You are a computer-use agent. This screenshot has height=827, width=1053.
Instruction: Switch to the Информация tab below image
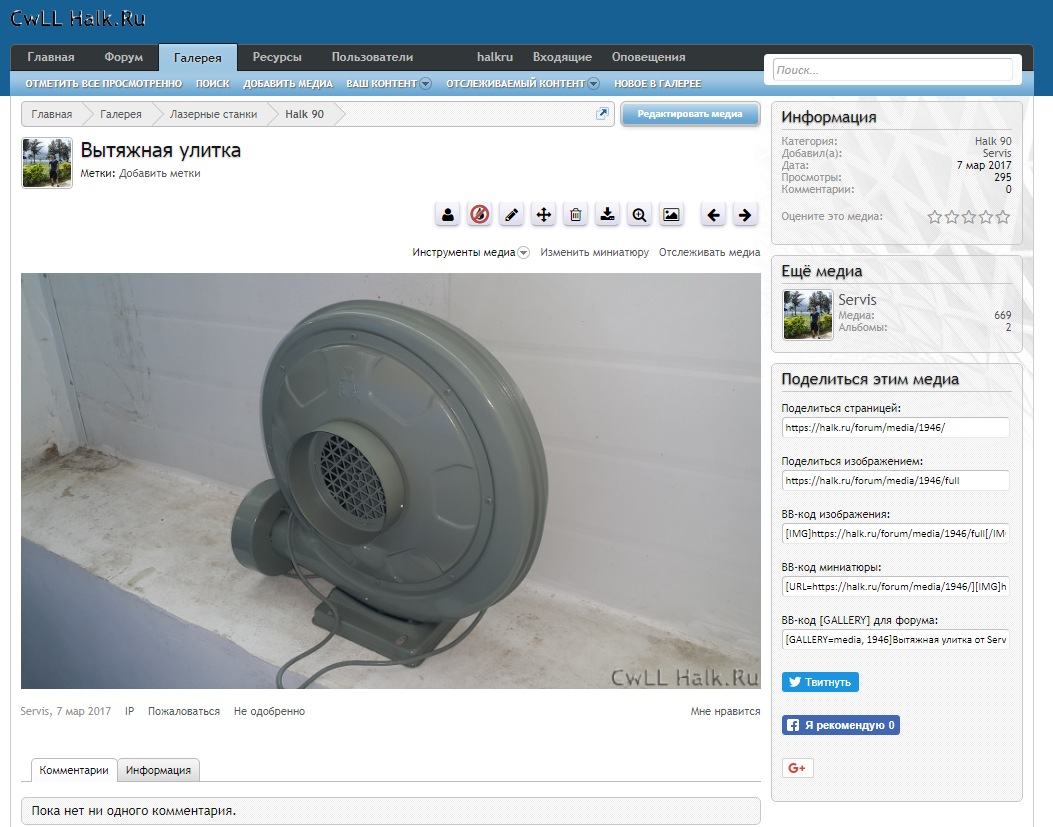[159, 770]
